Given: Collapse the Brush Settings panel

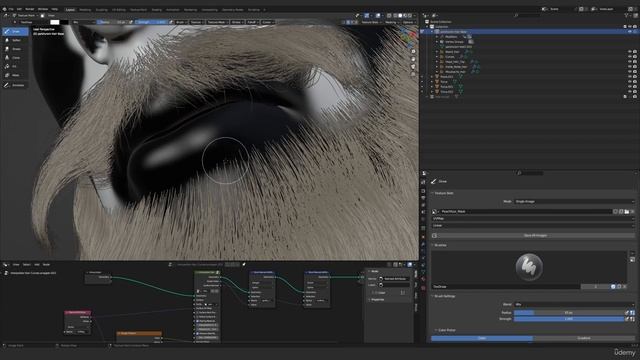Looking at the screenshot, I should pyautogui.click(x=444, y=296).
